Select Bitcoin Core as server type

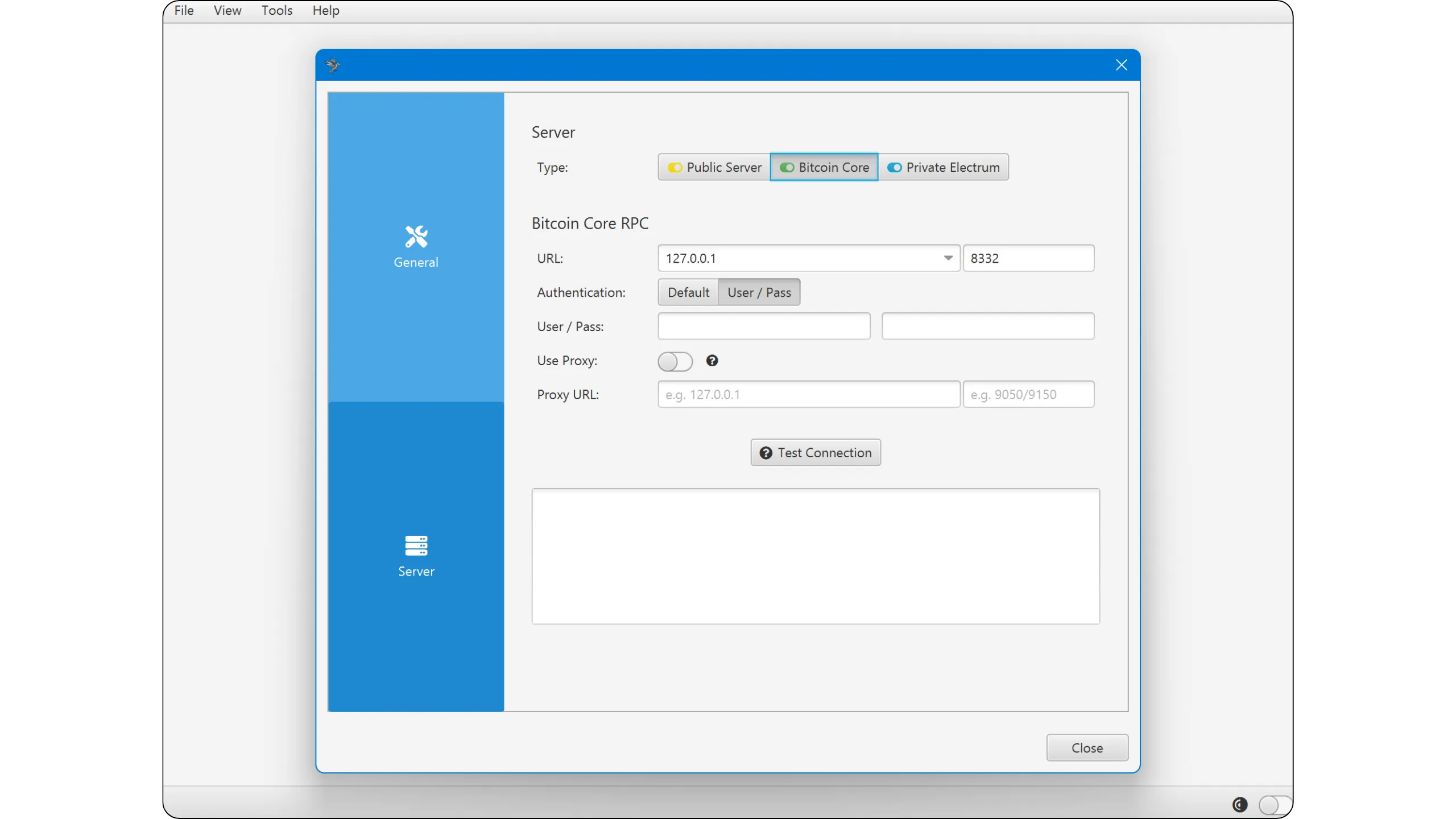[x=824, y=167]
